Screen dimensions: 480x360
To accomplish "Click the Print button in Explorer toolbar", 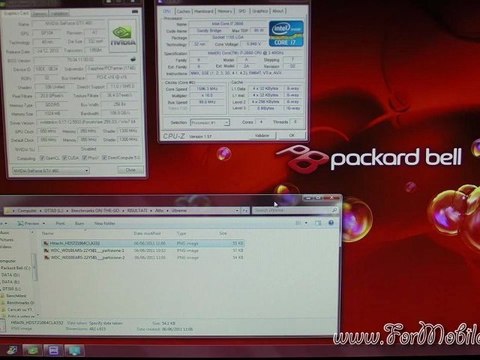I will tap(60, 223).
